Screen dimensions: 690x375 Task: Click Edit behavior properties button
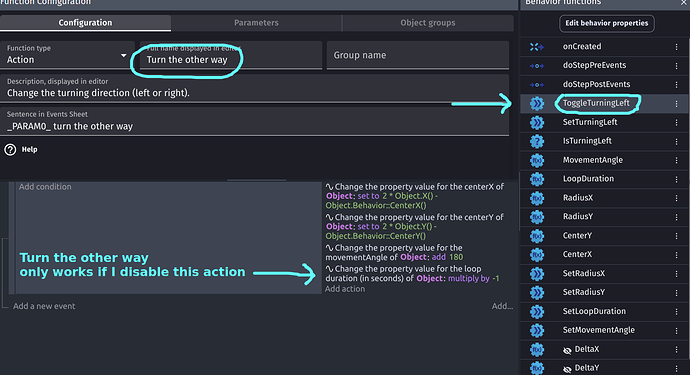(606, 23)
